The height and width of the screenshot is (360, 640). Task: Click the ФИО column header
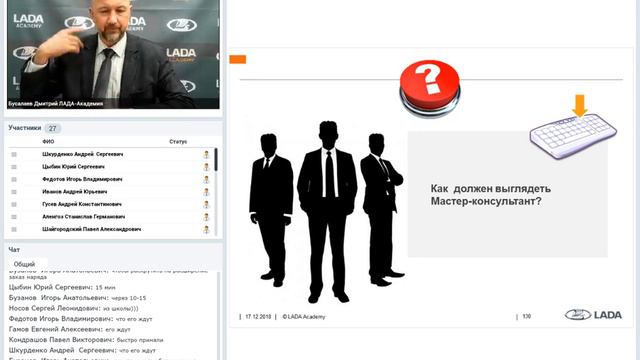pos(48,142)
